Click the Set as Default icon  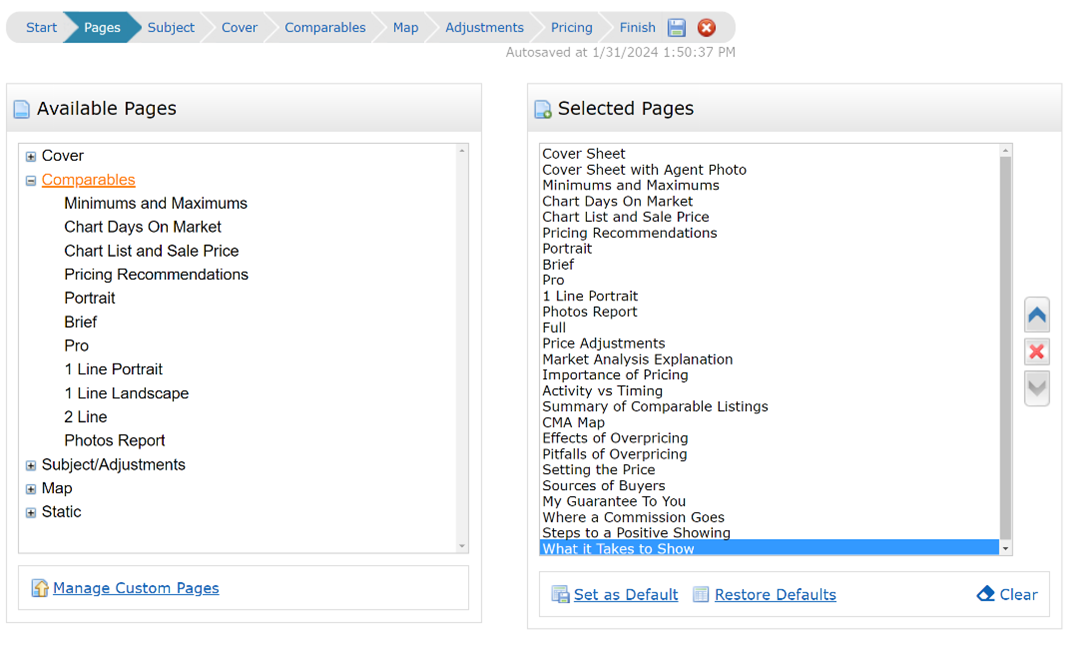[x=560, y=595]
